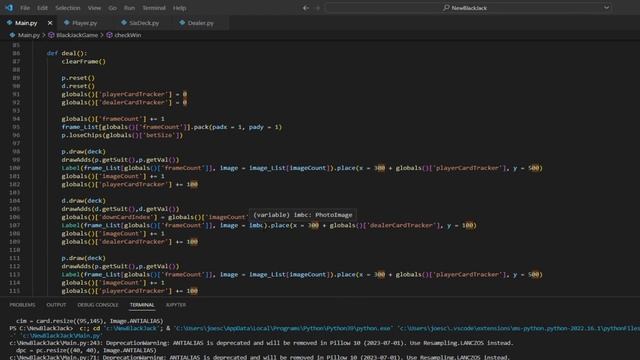Open the Run menu
640x360 pixels.
coord(129,8)
